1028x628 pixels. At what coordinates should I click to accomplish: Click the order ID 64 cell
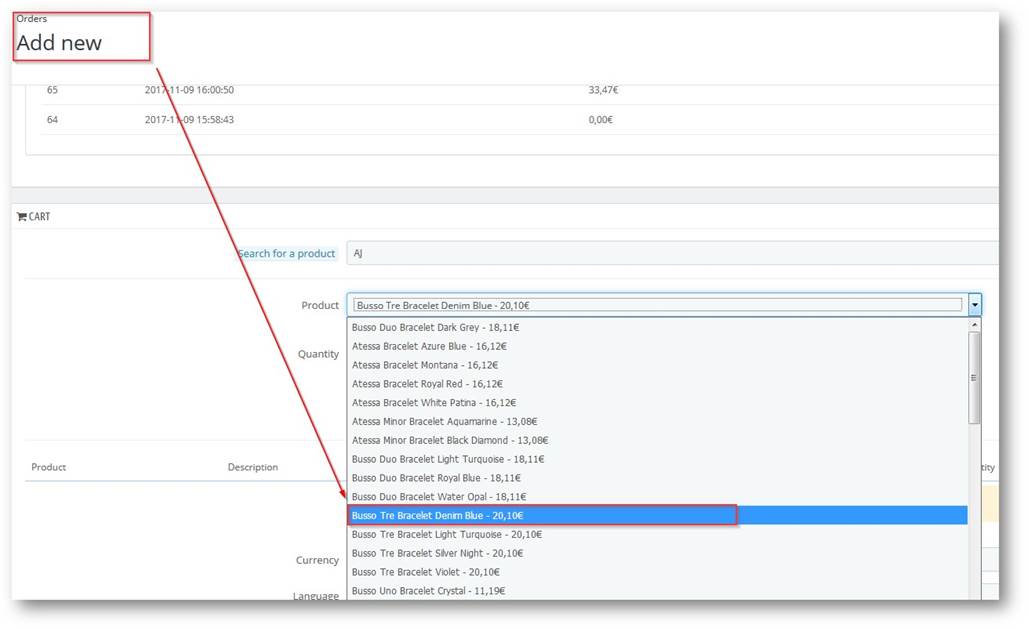52,119
